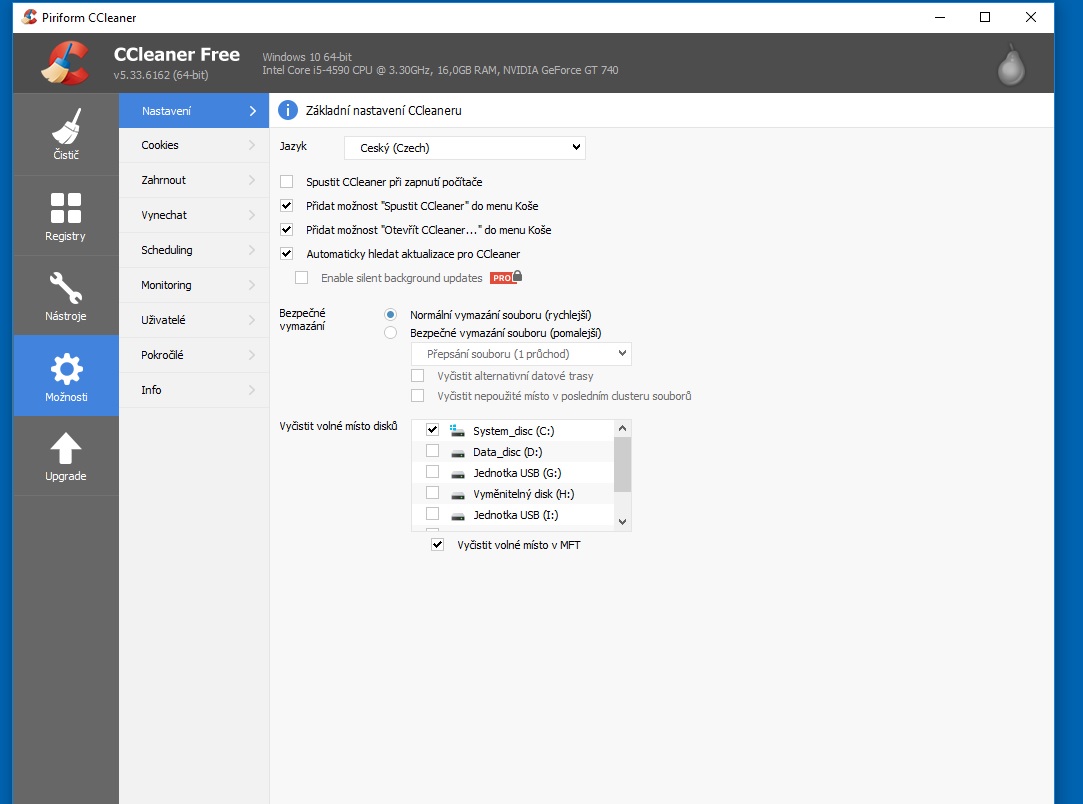The width and height of the screenshot is (1083, 804).
Task: Click the drive list scrollbar down arrow
Action: (x=622, y=522)
